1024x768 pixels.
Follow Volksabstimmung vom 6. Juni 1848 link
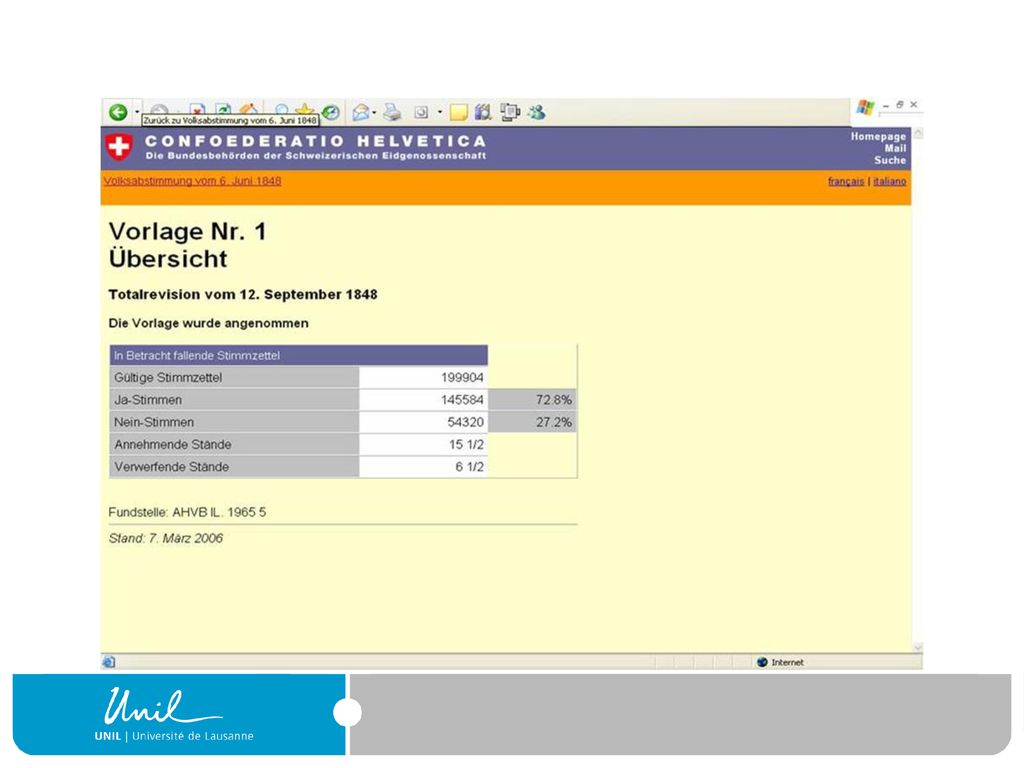click(193, 181)
